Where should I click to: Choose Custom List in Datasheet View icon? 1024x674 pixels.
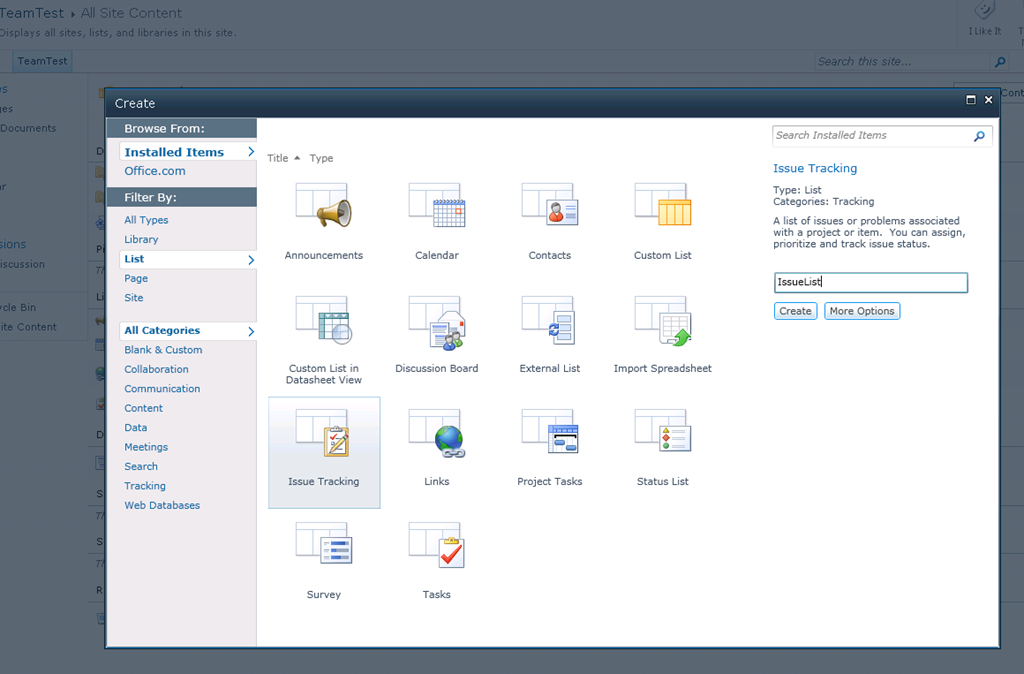[323, 319]
